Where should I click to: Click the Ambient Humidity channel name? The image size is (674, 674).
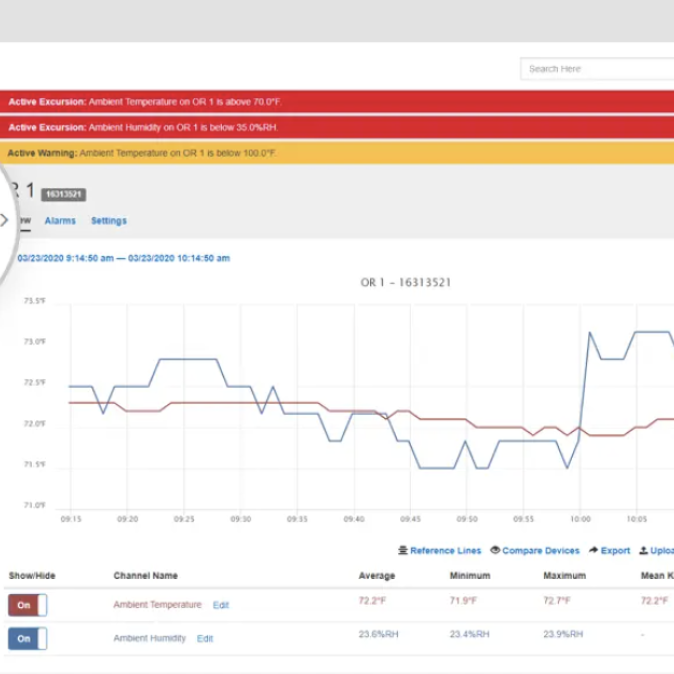coord(150,638)
